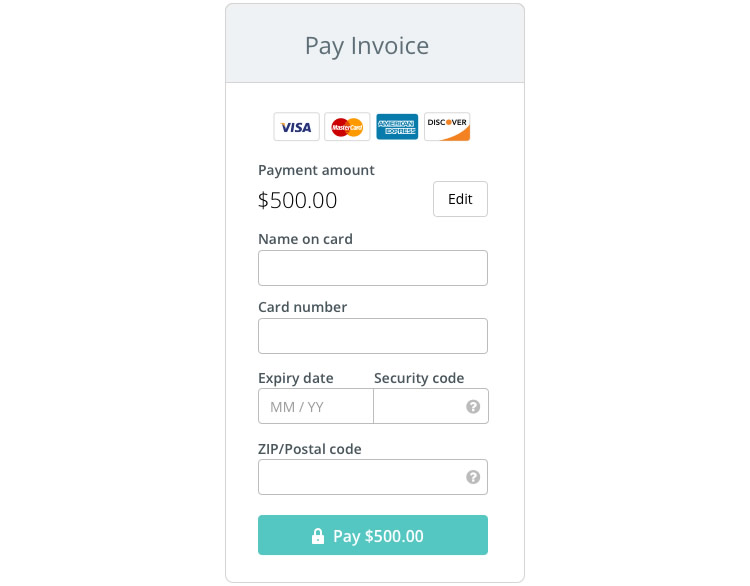
Task: Focus the Name on card field
Action: [373, 268]
